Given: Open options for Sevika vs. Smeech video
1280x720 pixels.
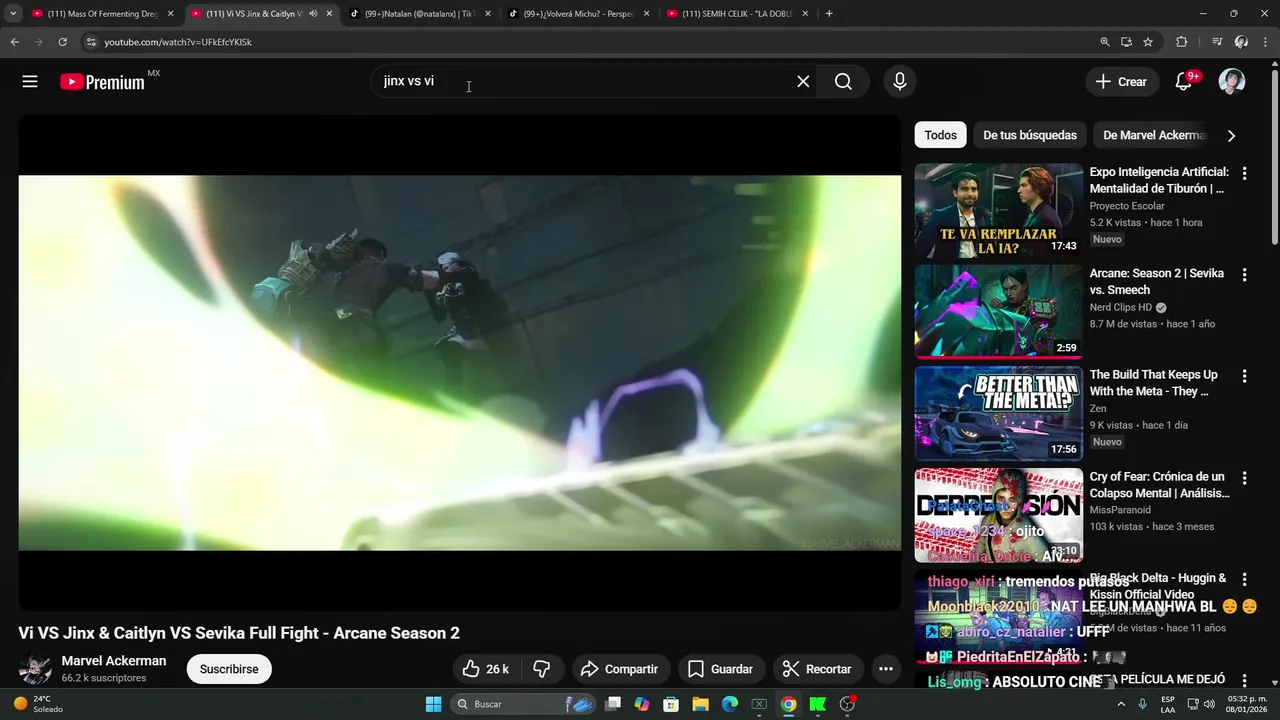Looking at the screenshot, I should point(1244,274).
